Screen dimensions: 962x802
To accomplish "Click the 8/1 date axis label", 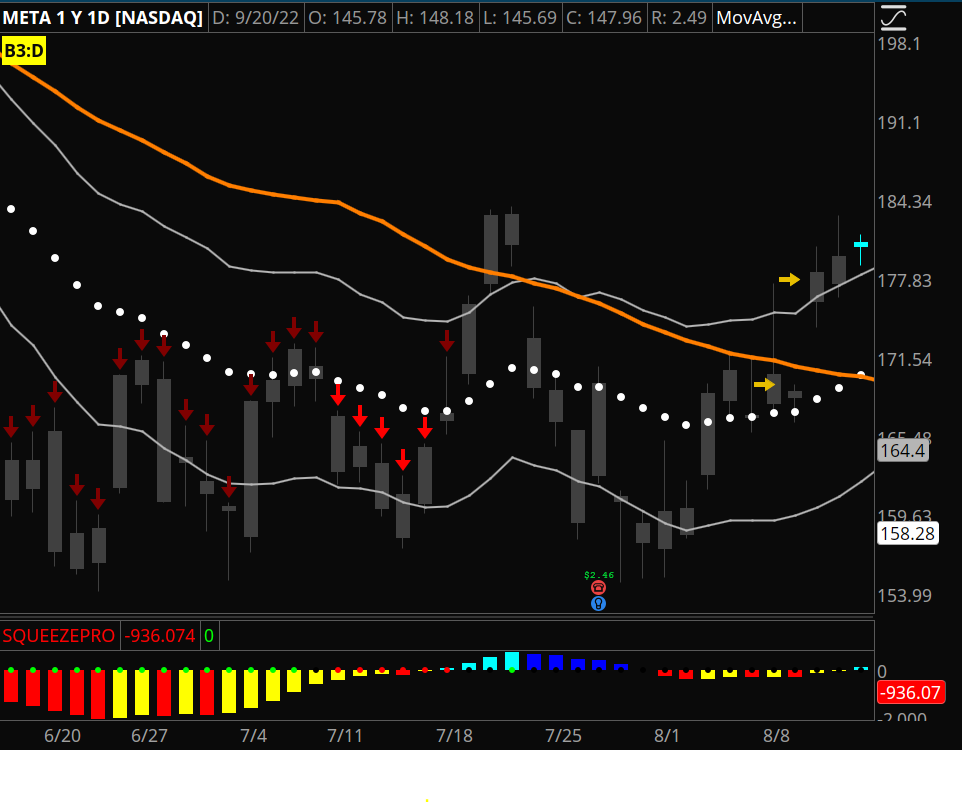I will [x=667, y=735].
